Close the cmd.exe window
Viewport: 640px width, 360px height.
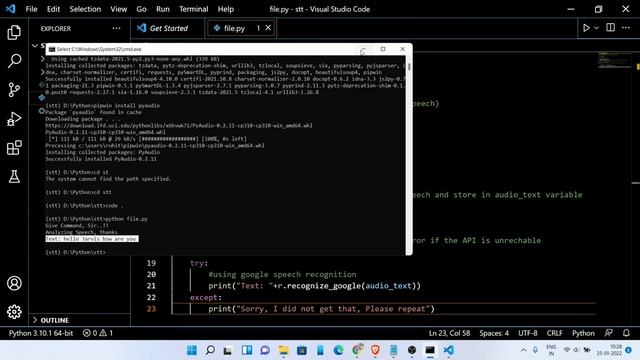(x=402, y=49)
